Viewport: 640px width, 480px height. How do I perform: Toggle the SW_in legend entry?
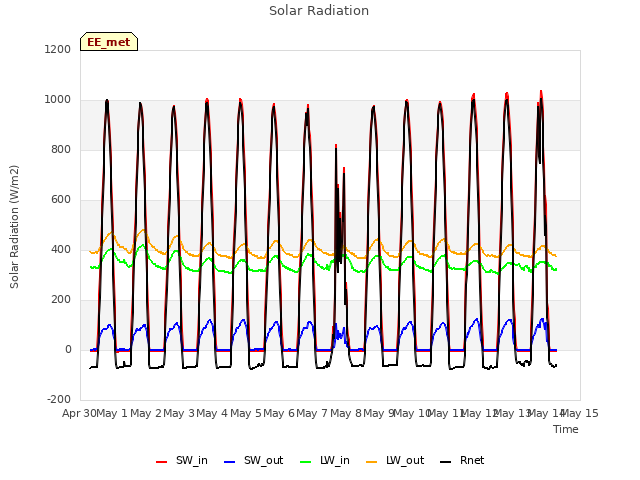[x=182, y=460]
